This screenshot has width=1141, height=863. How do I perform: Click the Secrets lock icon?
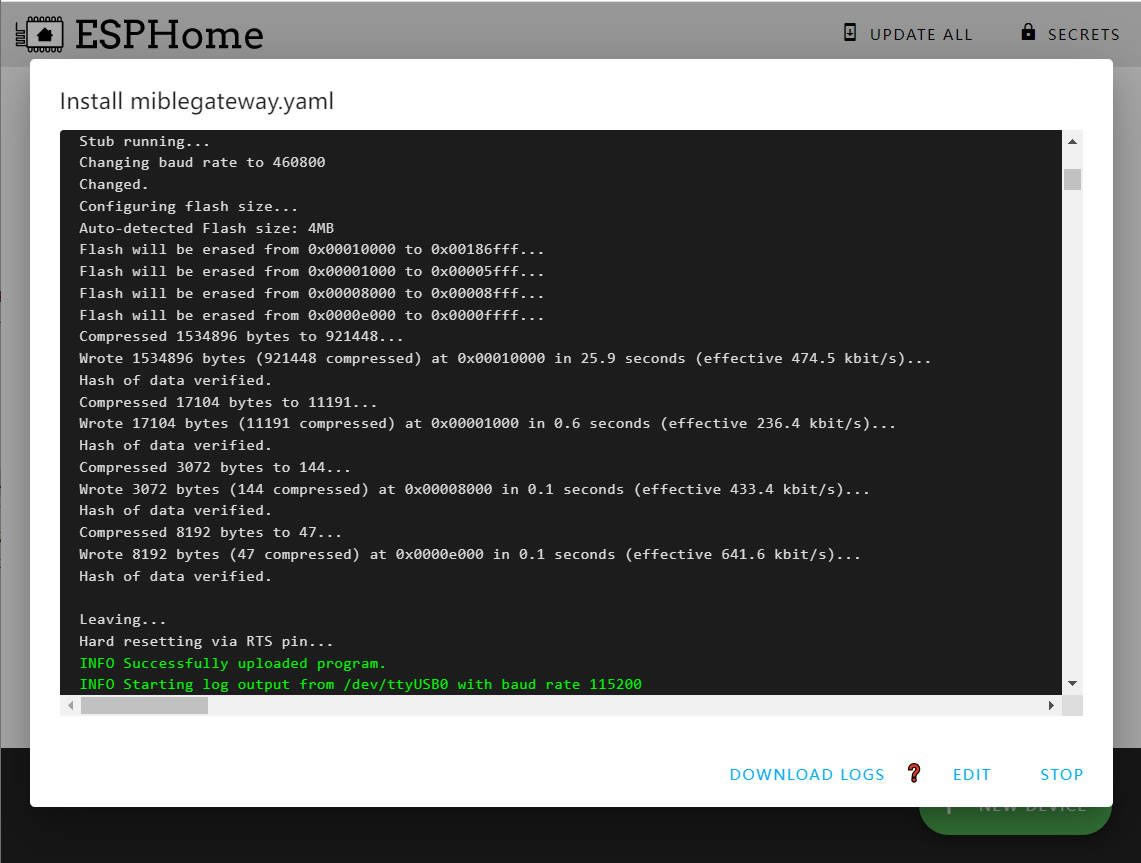point(1027,32)
